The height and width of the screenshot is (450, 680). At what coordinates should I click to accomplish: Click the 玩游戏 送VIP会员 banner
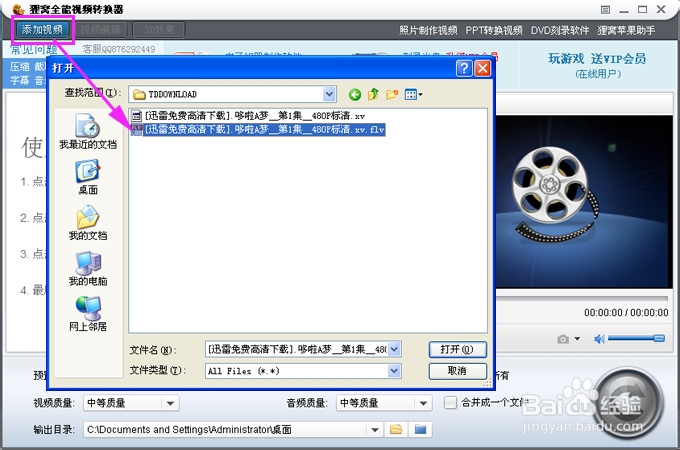click(x=597, y=65)
